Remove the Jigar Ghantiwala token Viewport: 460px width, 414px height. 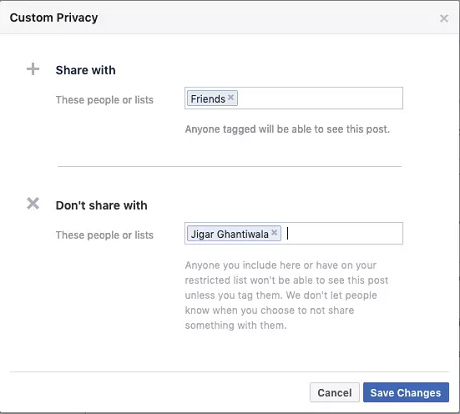pos(274,232)
